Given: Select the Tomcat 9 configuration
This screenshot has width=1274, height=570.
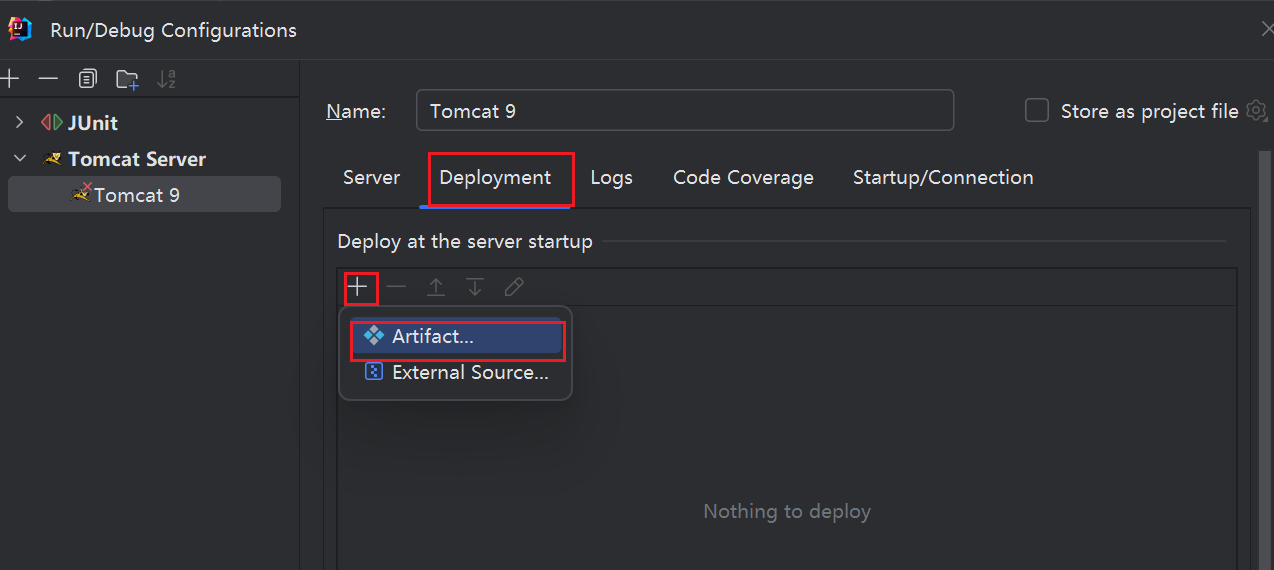Looking at the screenshot, I should (x=144, y=194).
